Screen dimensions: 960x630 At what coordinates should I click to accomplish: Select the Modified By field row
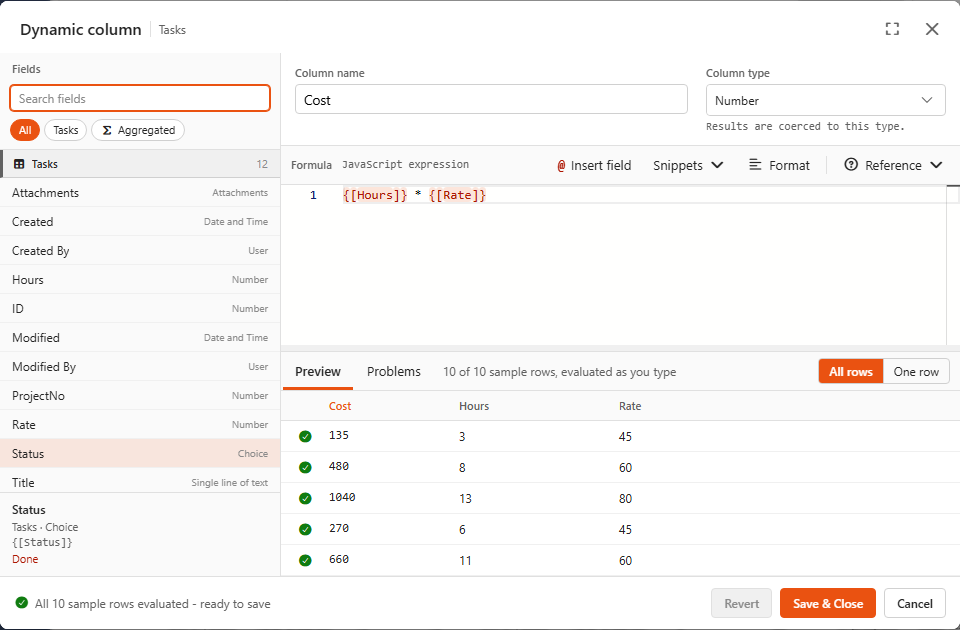pyautogui.click(x=140, y=367)
